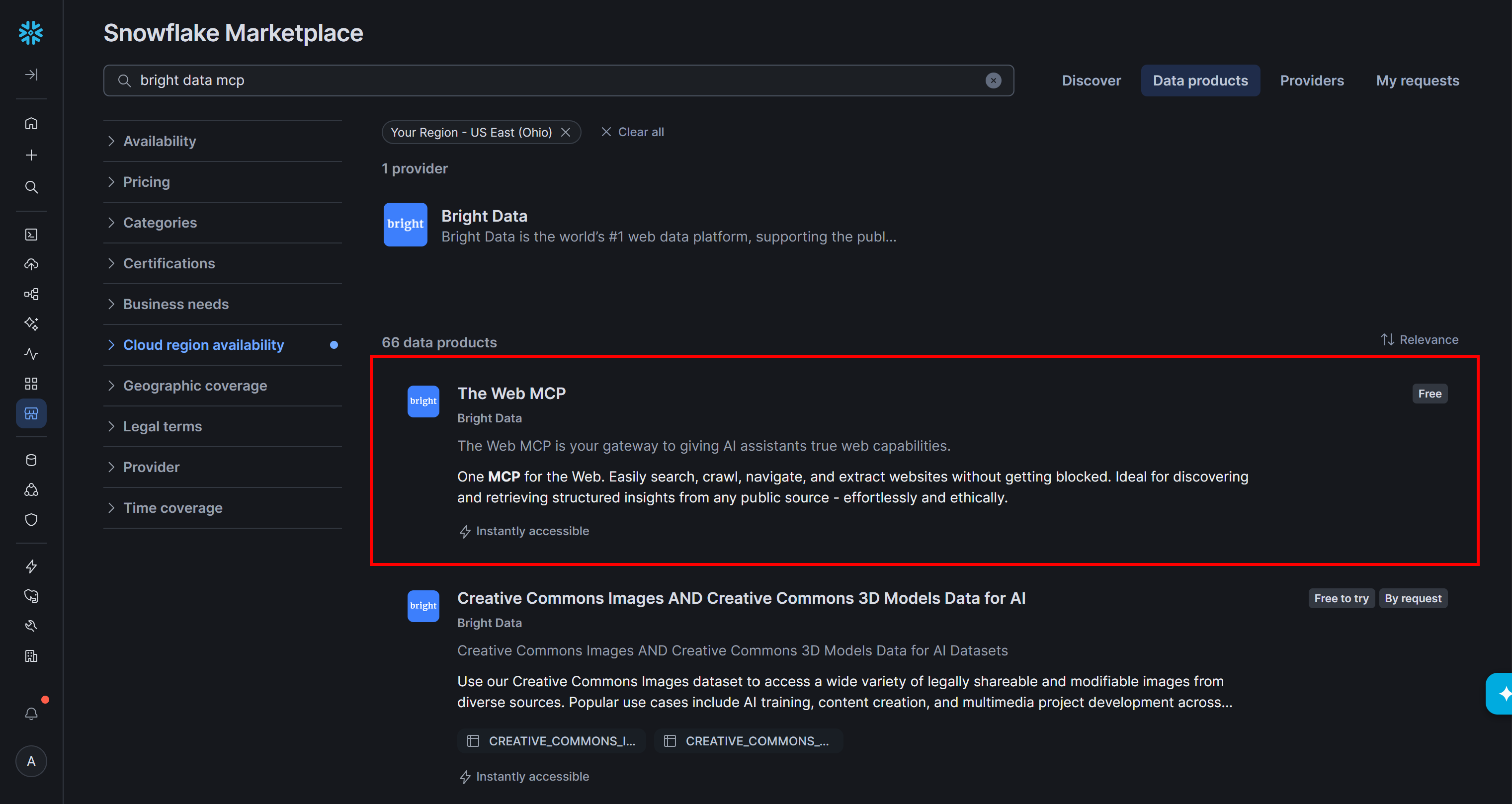Open the My requests tab
Screen dimensions: 1512x804
[1418, 80]
